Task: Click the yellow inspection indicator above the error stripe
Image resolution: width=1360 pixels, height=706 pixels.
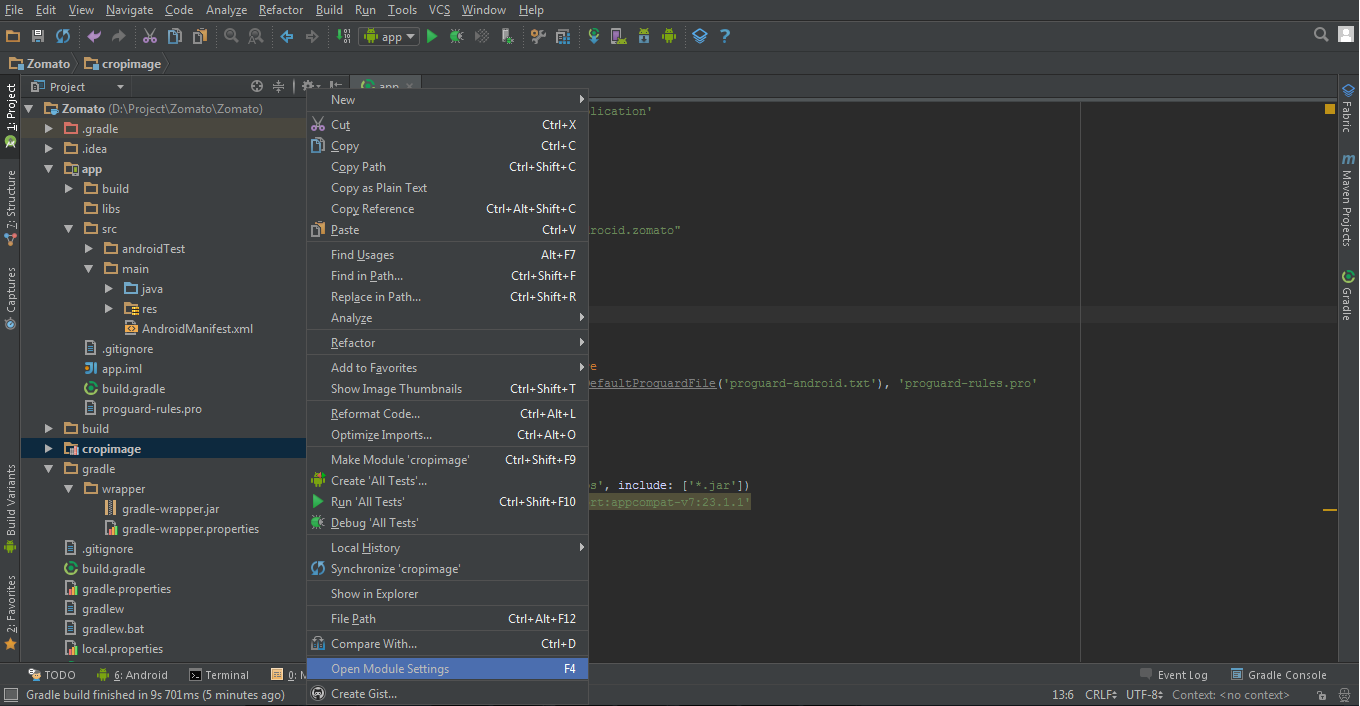Action: pyautogui.click(x=1330, y=109)
